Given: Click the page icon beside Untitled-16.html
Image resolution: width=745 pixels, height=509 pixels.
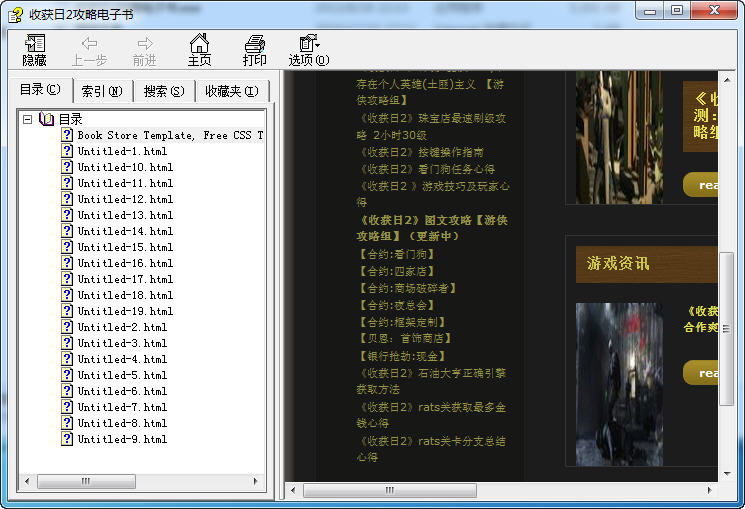Looking at the screenshot, I should [67, 263].
